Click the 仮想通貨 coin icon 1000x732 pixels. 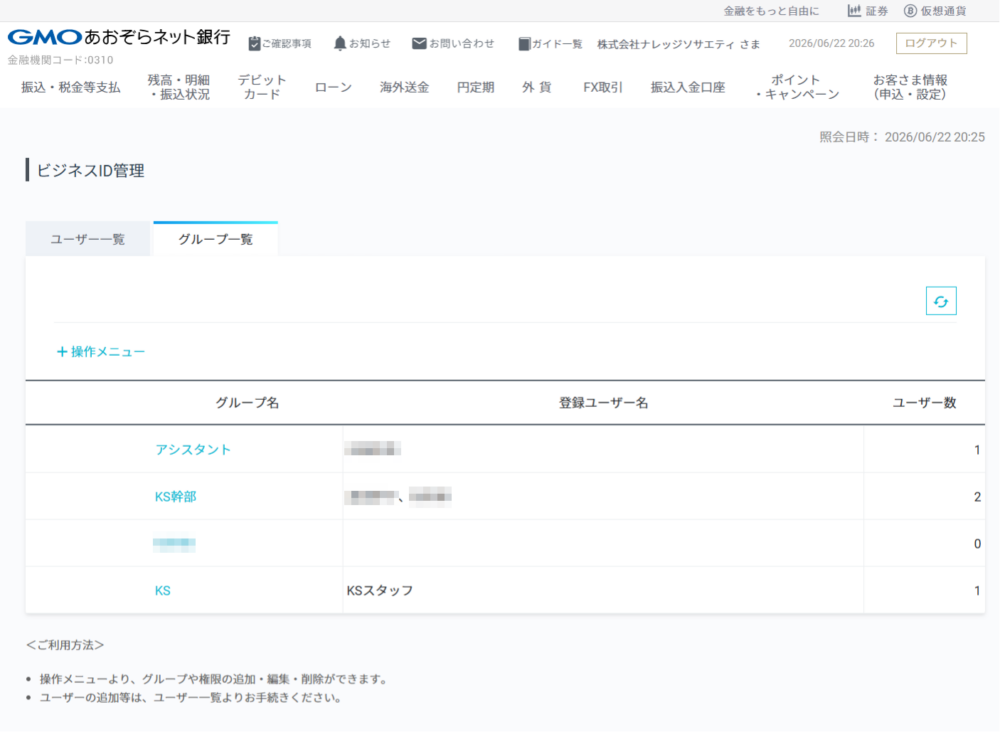click(x=910, y=11)
